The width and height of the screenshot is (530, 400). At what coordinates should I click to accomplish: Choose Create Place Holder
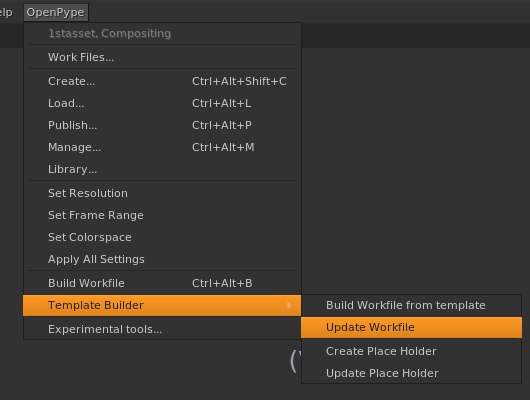pyautogui.click(x=411, y=351)
